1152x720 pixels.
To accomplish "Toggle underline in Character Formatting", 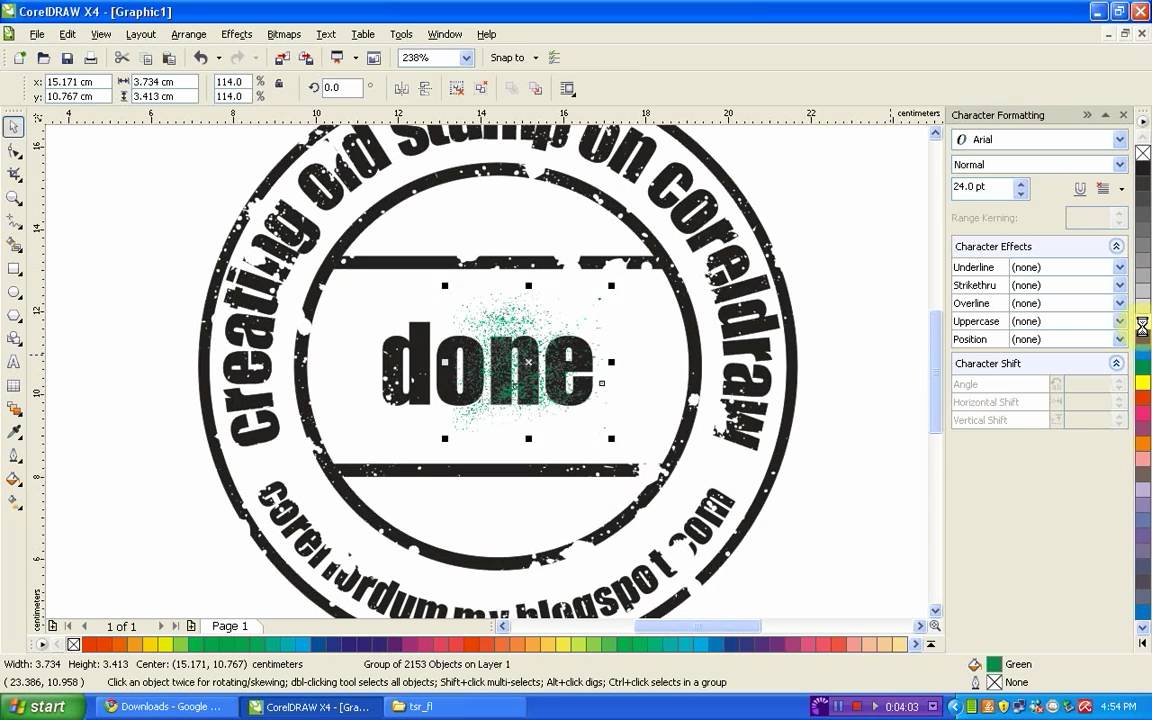I will (1080, 189).
